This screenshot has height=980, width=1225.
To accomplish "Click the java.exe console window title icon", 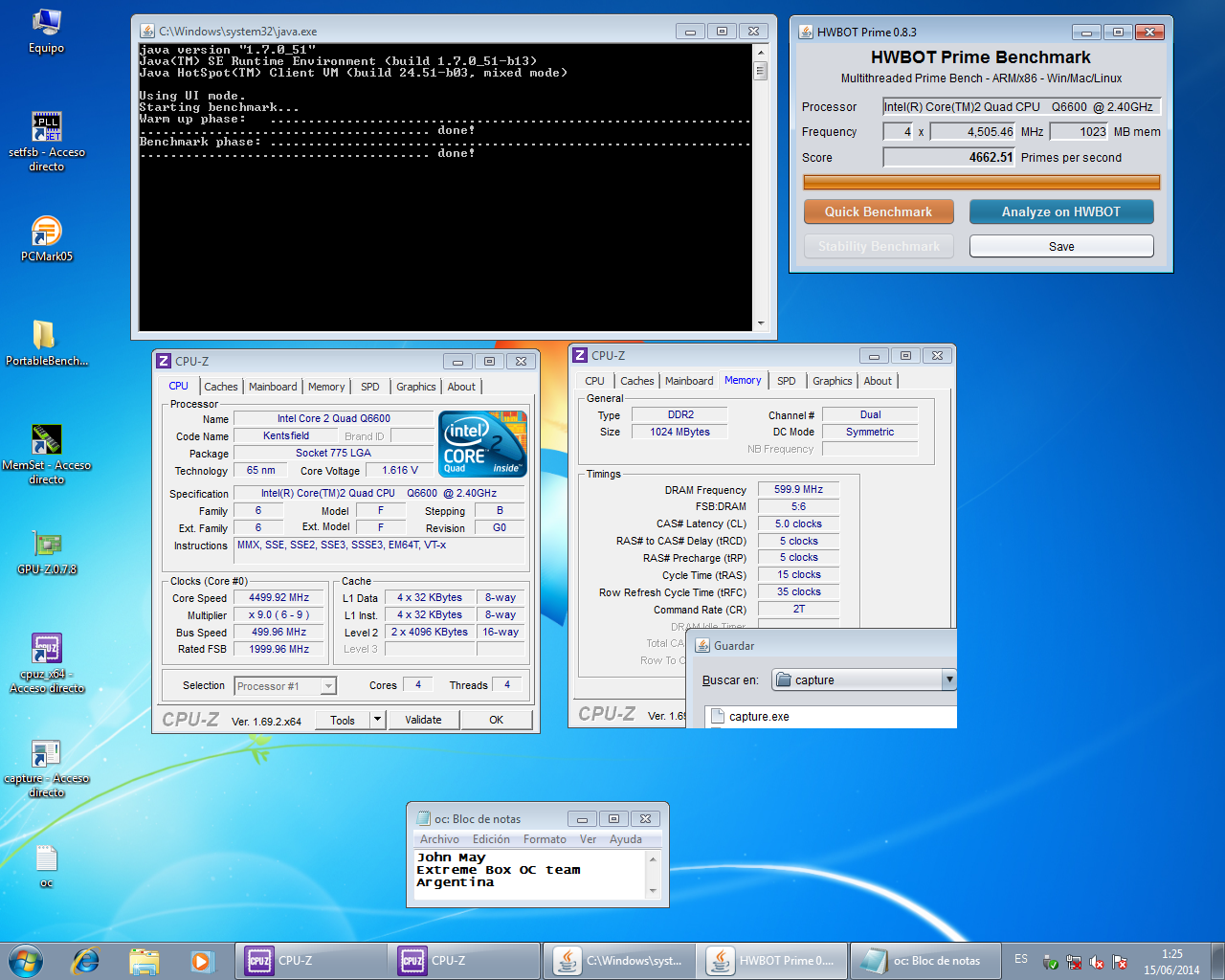I will tap(147, 32).
